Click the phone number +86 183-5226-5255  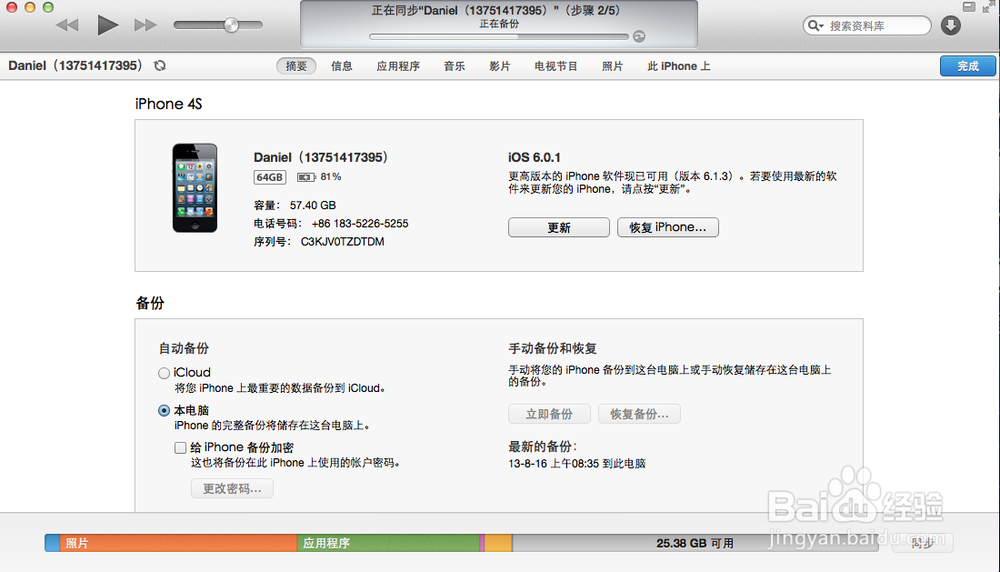tap(360, 224)
